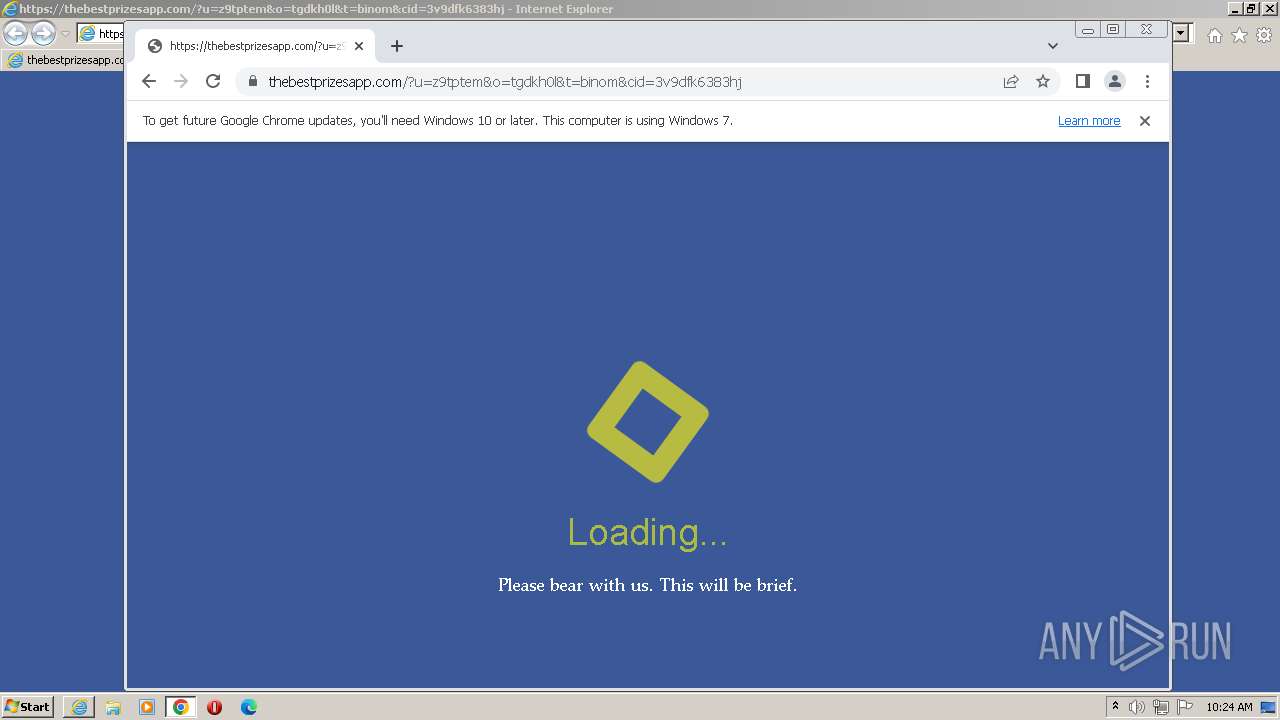This screenshot has height=720, width=1280.
Task: Expand Chrome tab search chevron
Action: click(x=1053, y=46)
